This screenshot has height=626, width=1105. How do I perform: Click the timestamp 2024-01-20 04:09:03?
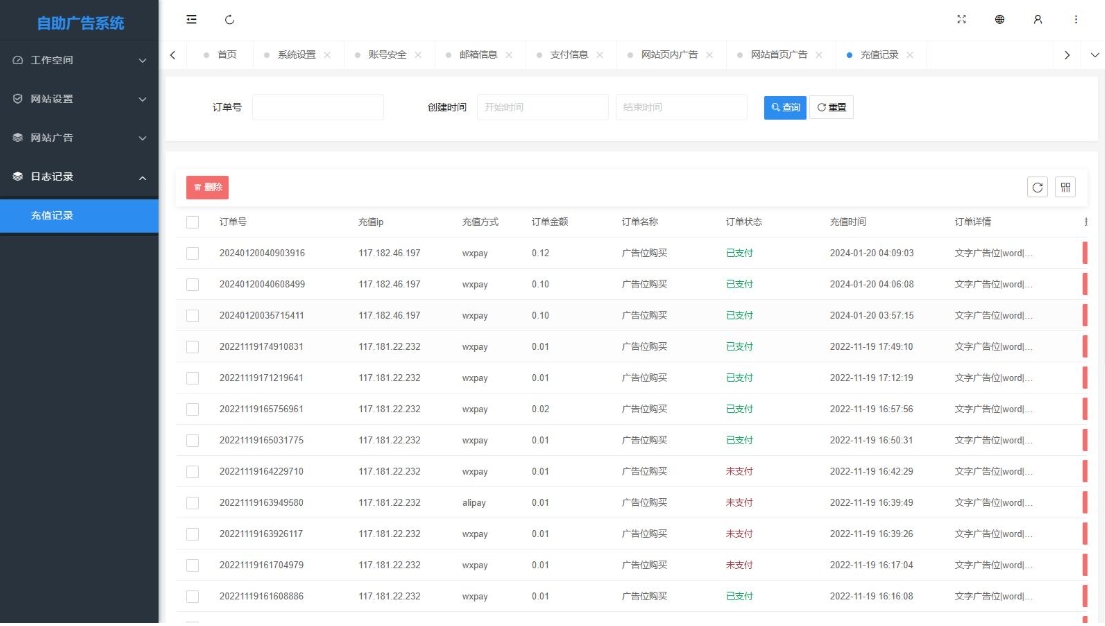[872, 253]
